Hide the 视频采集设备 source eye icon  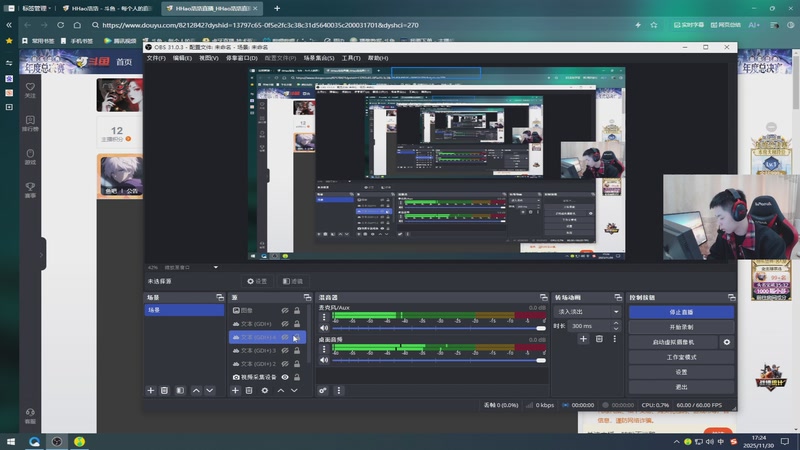tap(285, 377)
